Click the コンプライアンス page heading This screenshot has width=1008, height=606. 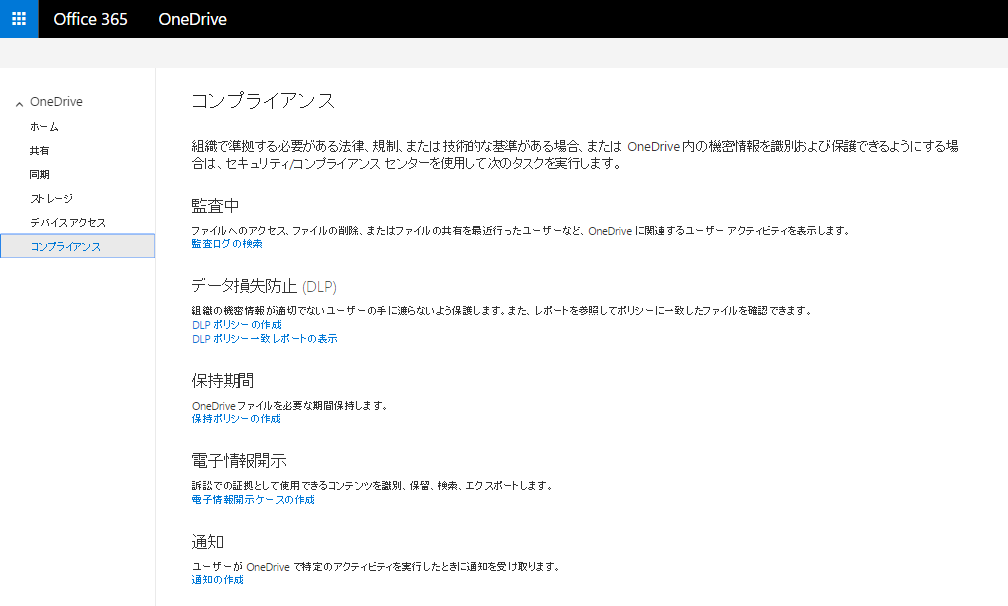pyautogui.click(x=264, y=101)
